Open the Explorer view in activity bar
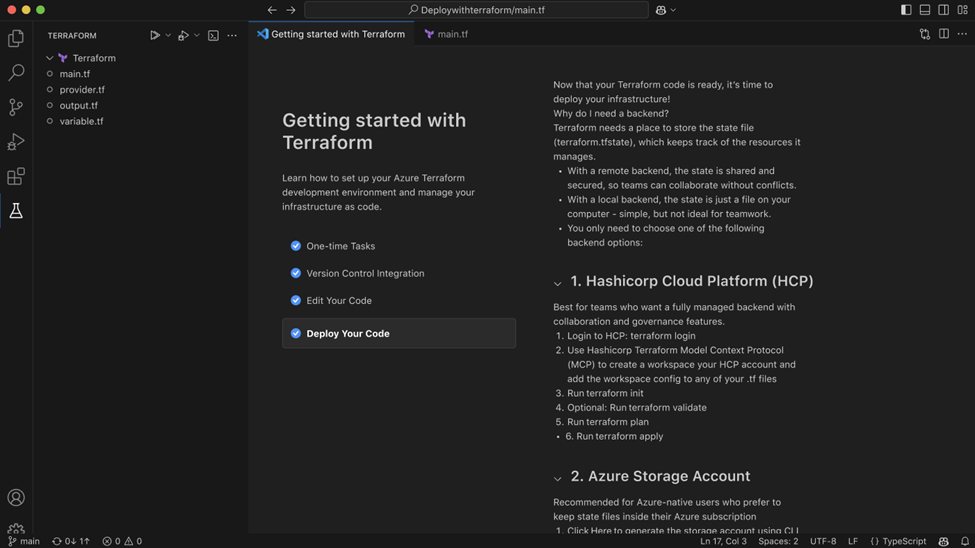Screen dimensions: 975x548 (16, 39)
